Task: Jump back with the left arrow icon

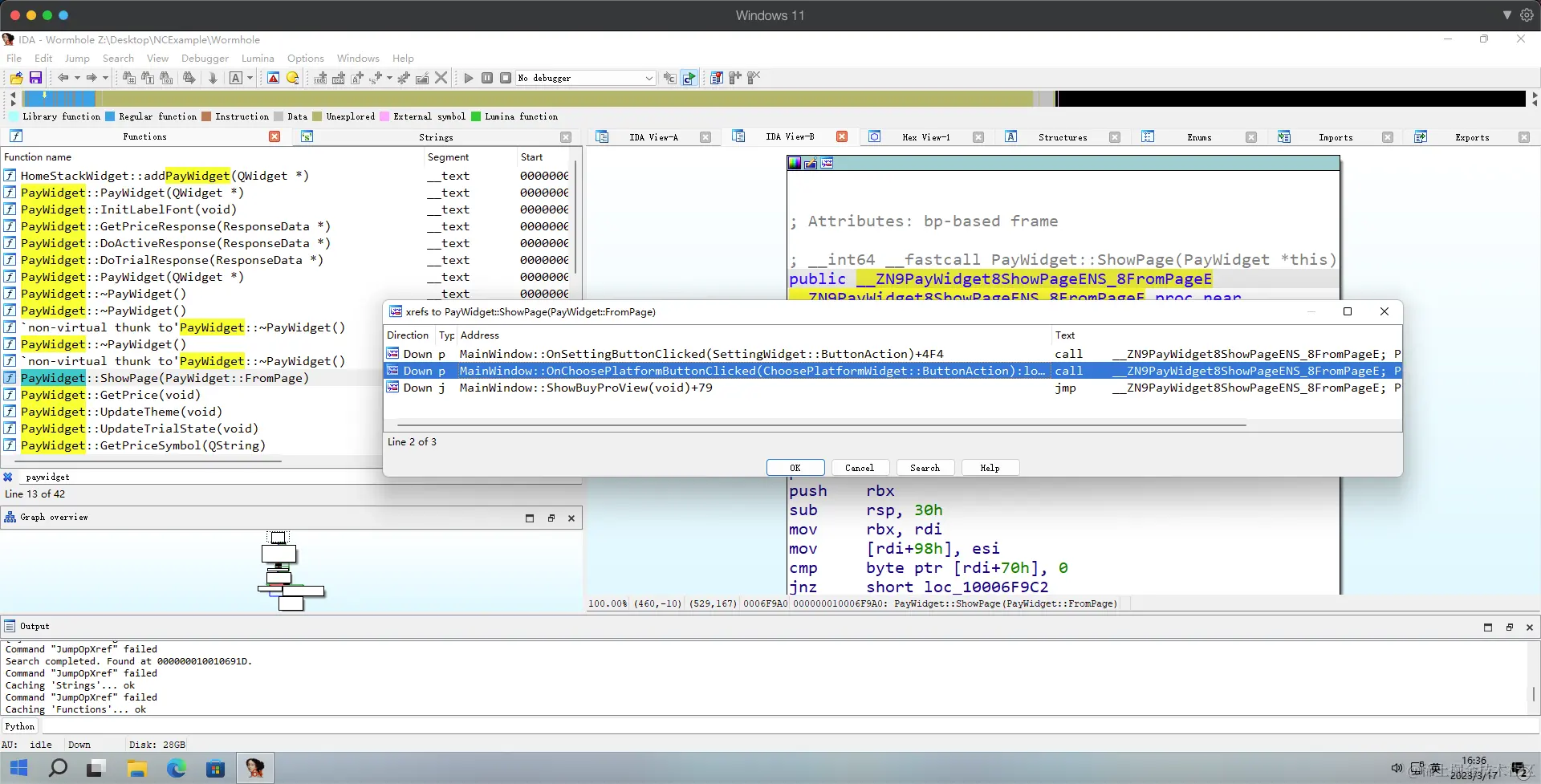Action: (63, 78)
